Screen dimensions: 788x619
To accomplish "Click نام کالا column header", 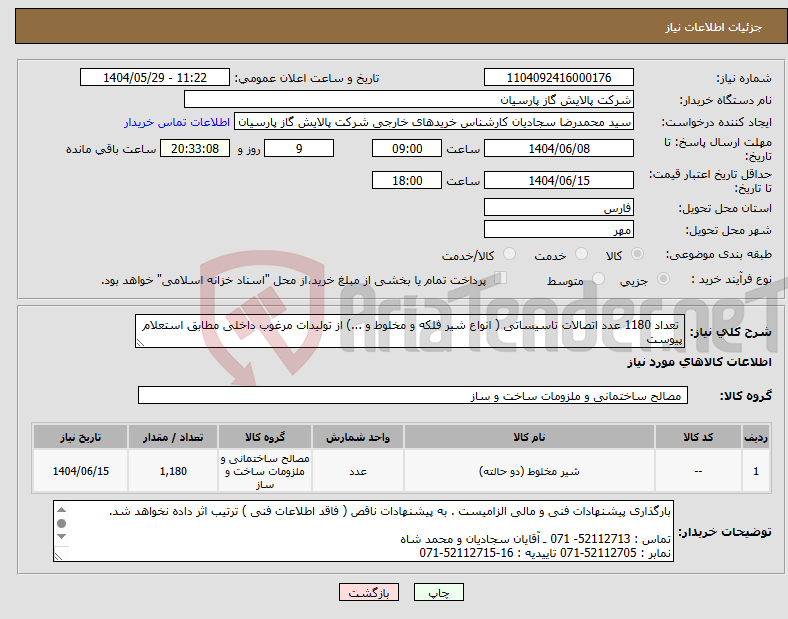I will (529, 437).
